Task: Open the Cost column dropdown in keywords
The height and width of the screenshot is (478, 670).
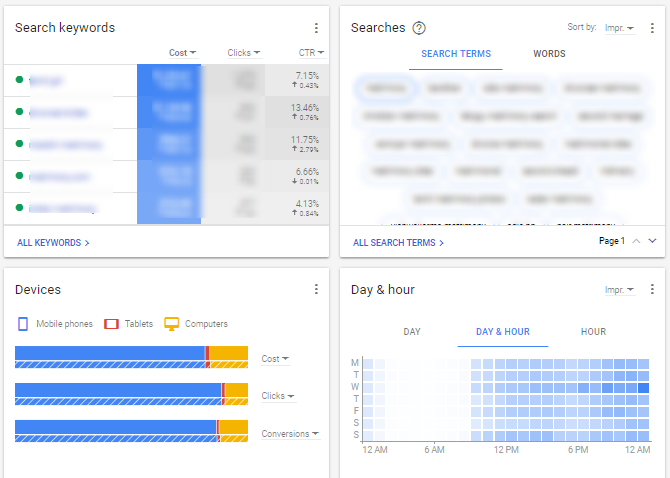Action: (182, 53)
